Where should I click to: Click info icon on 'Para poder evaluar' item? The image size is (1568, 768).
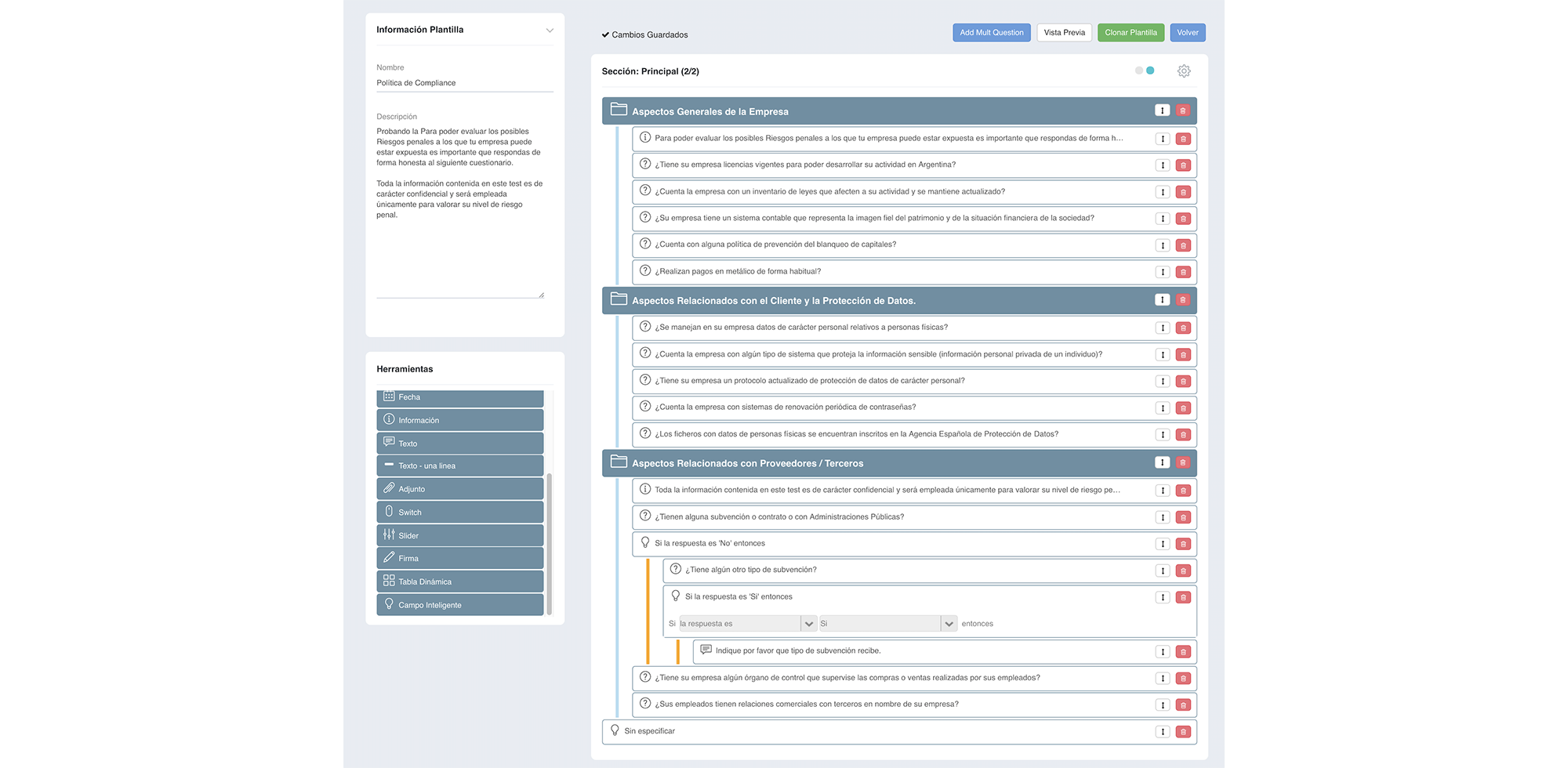645,138
